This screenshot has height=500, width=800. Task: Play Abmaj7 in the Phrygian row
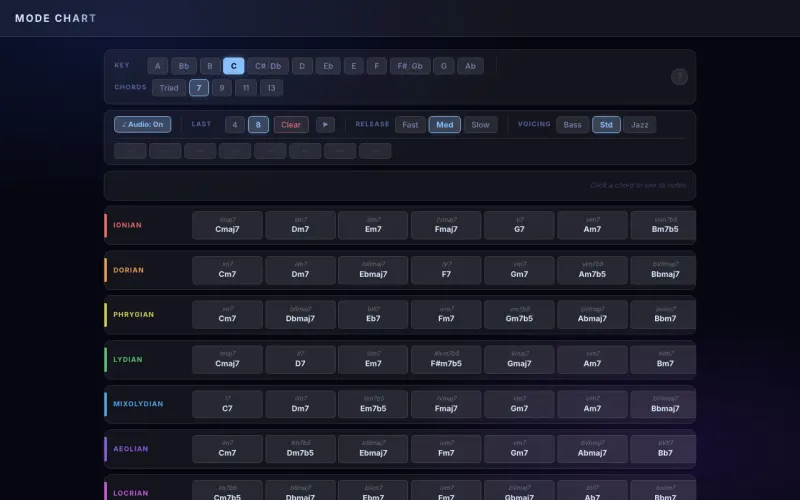coord(592,314)
